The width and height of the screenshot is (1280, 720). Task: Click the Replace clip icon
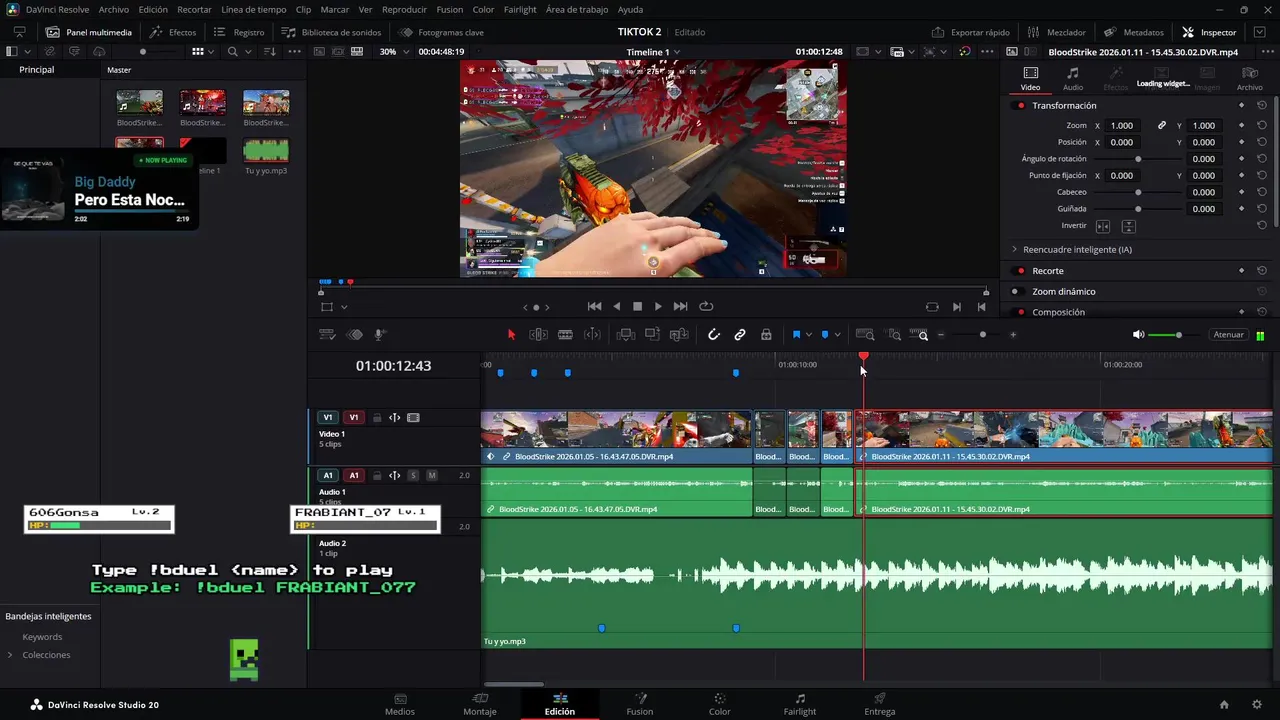click(x=680, y=335)
